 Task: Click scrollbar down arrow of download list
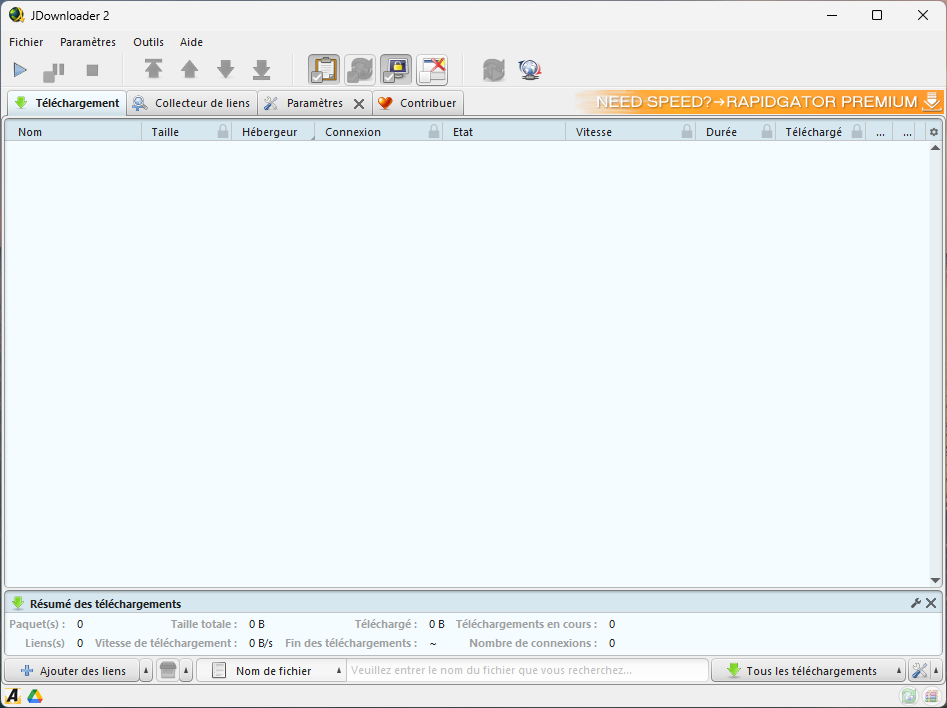pyautogui.click(x=935, y=581)
